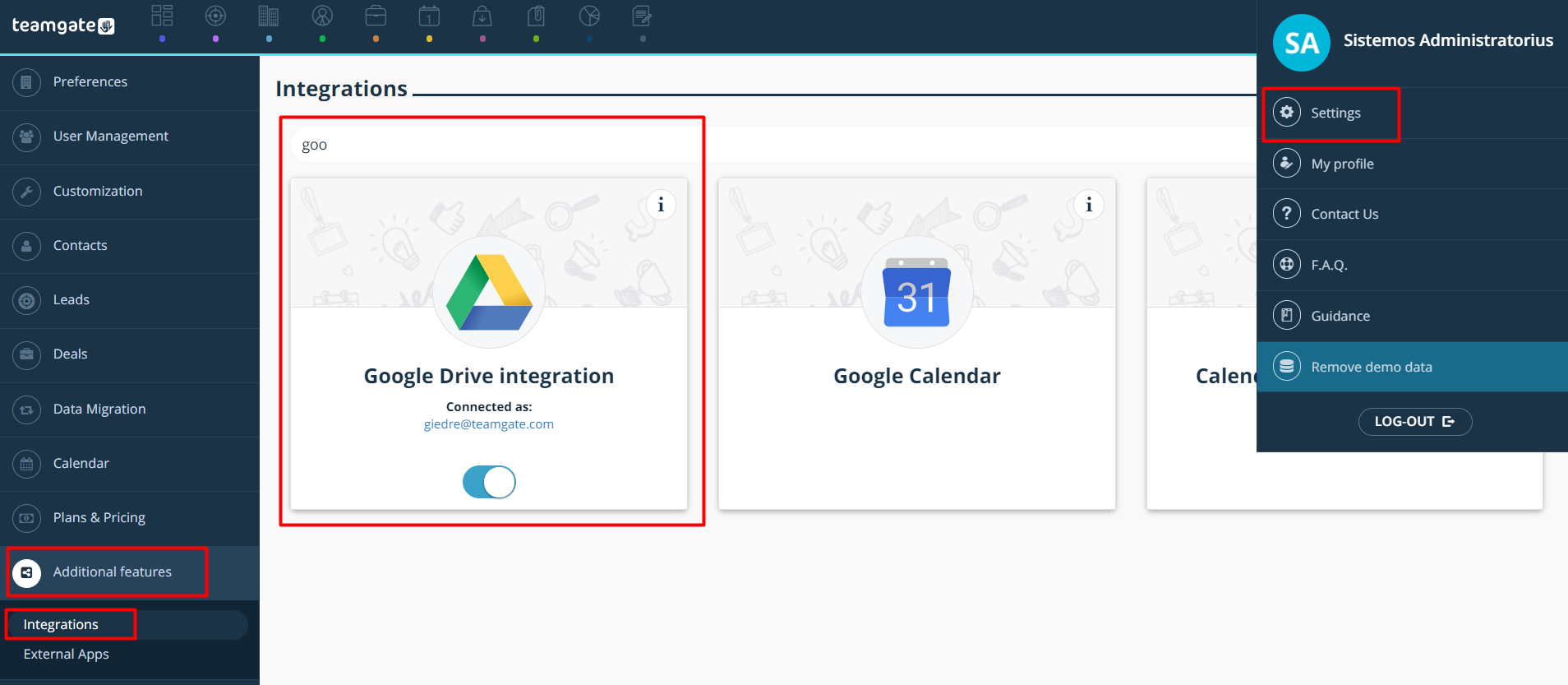The image size is (1568, 685).
Task: Click the Google Drive logo thumbnail
Action: coord(489,292)
